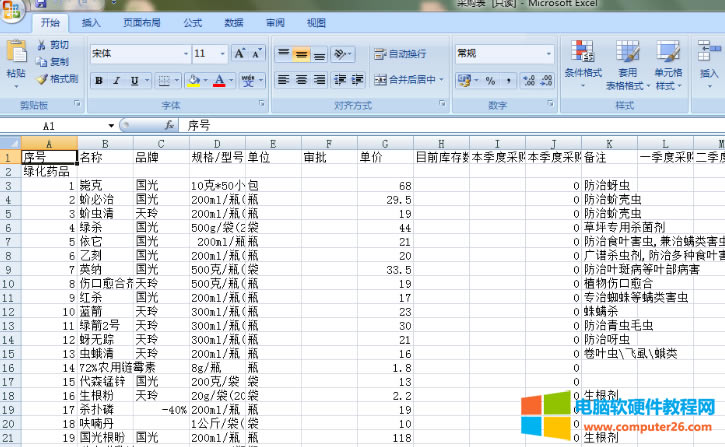Click the Increase Font Size icon
The height and width of the screenshot is (447, 725).
tap(240, 53)
